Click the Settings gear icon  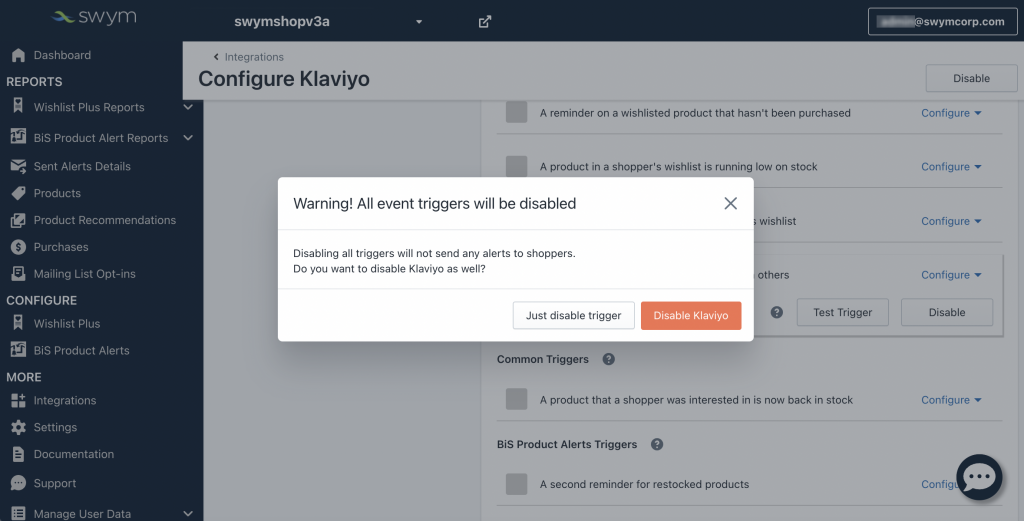18,428
